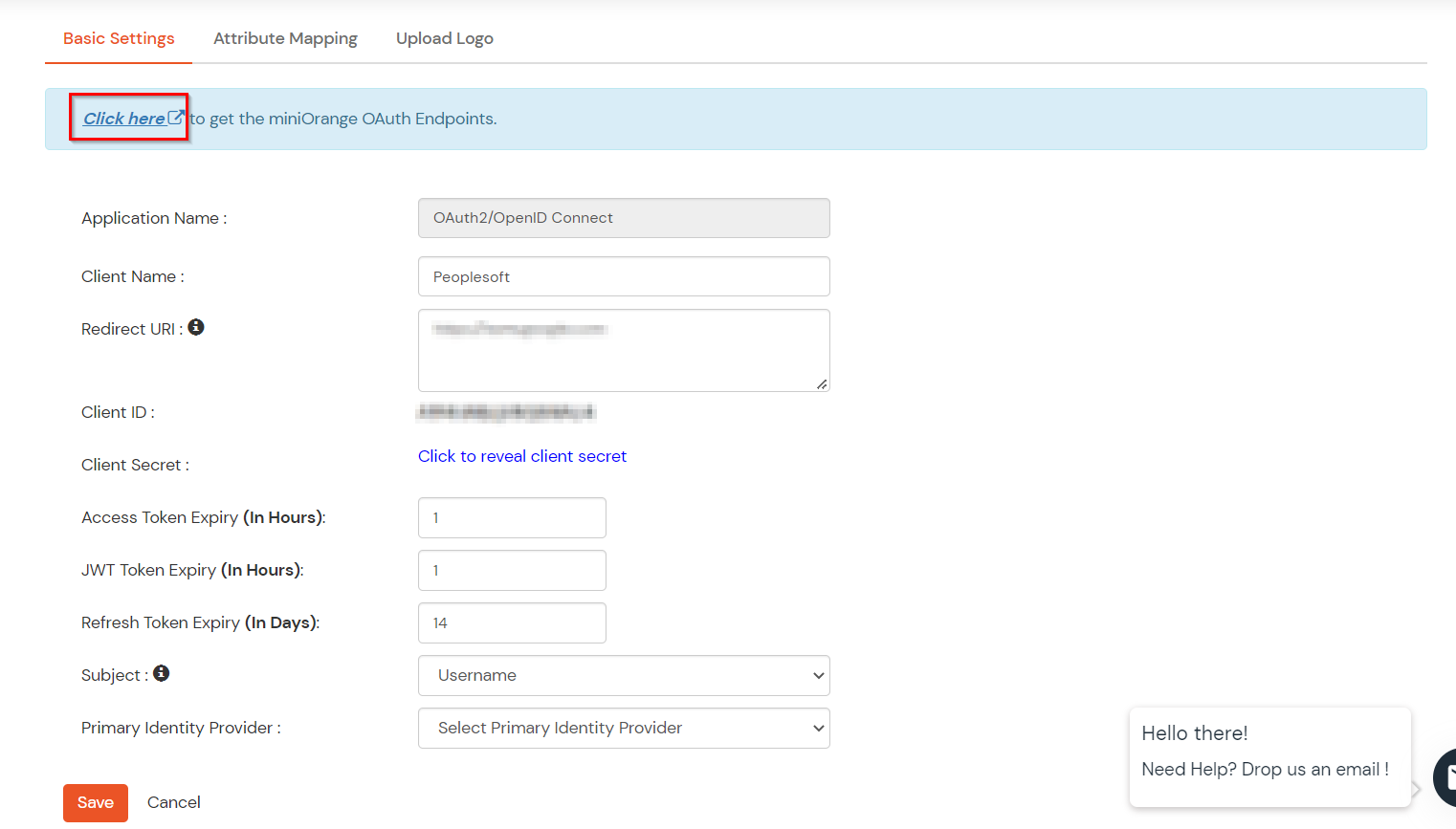1456x829 pixels.
Task: Click the gray chevron beside the help popup
Action: click(1416, 789)
